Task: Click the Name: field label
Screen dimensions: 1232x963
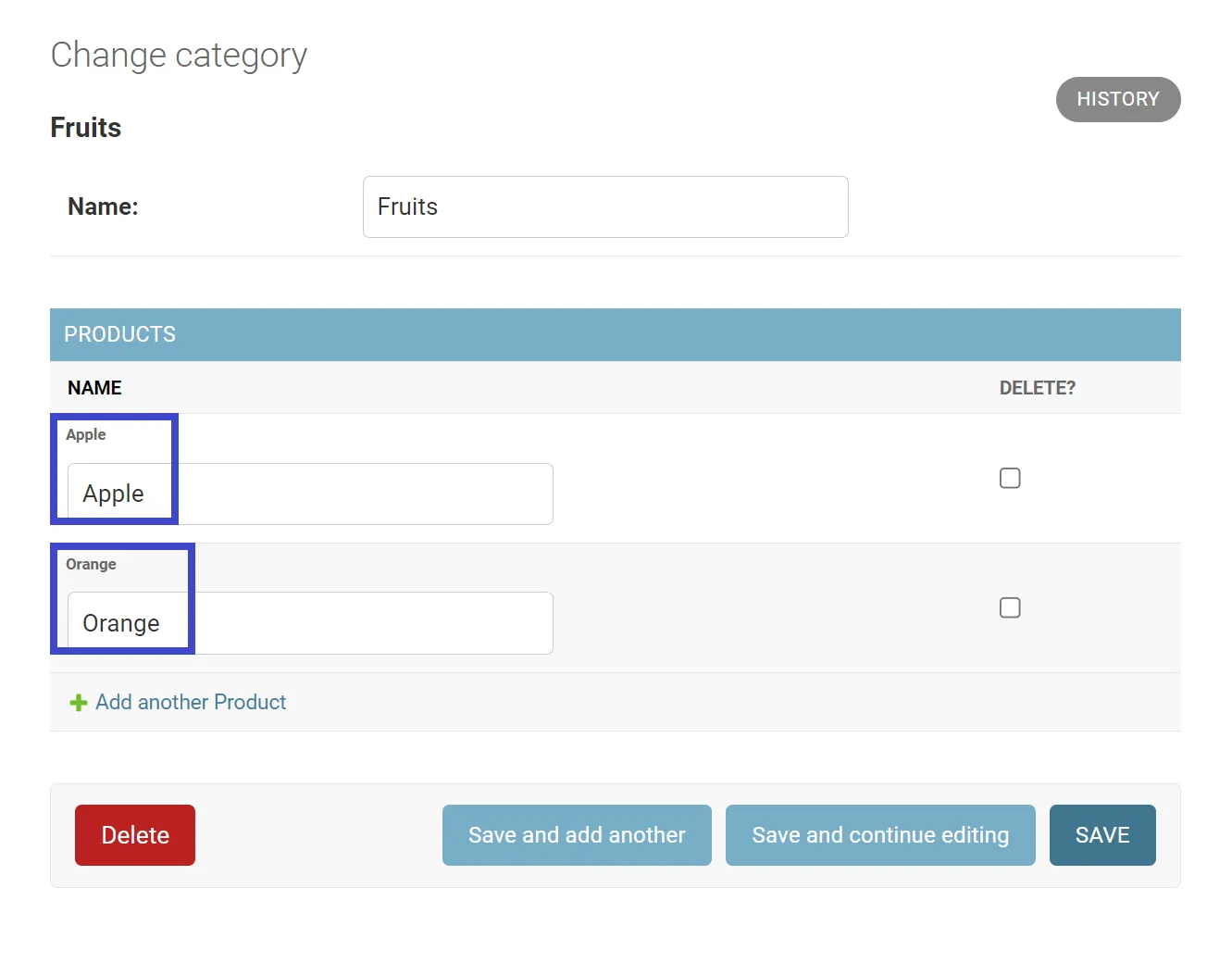Action: coord(103,207)
